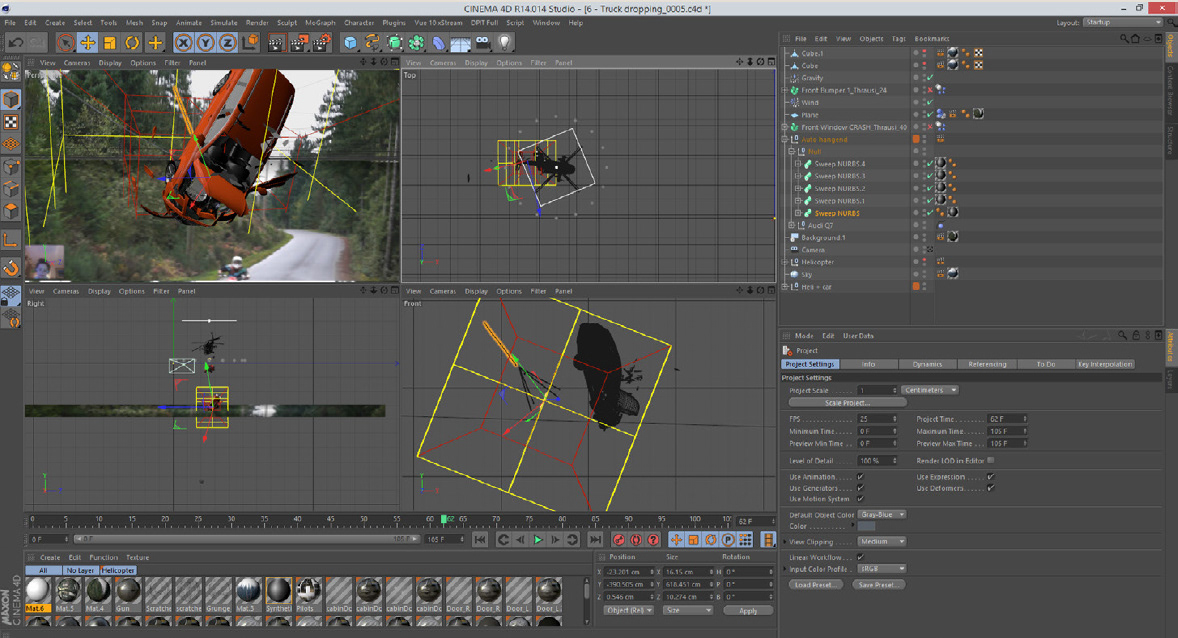Toggle Use Motion System checkbox
Image resolution: width=1178 pixels, height=638 pixels.
pos(860,499)
